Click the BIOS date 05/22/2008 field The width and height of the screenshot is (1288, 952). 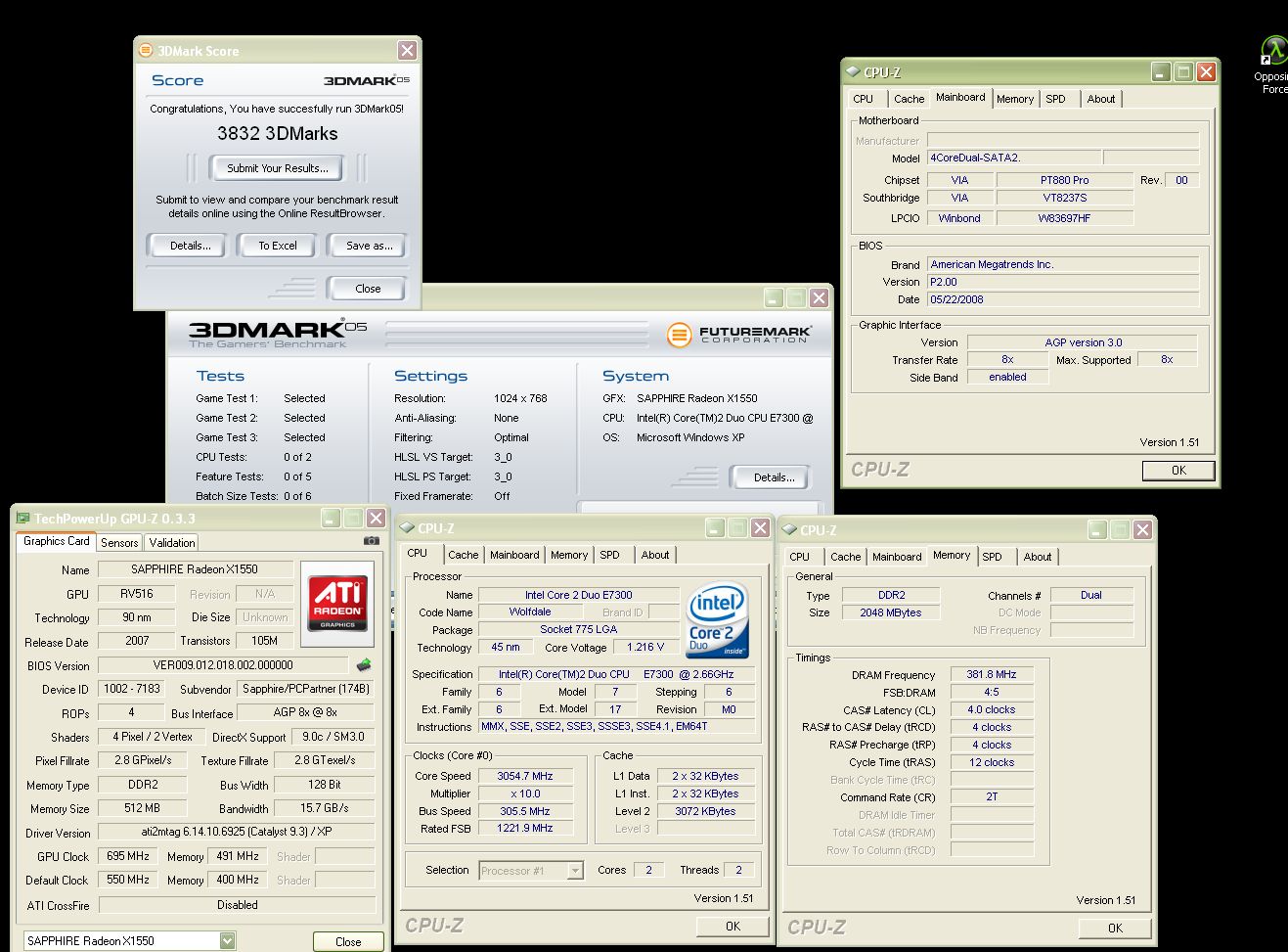[x=1063, y=299]
